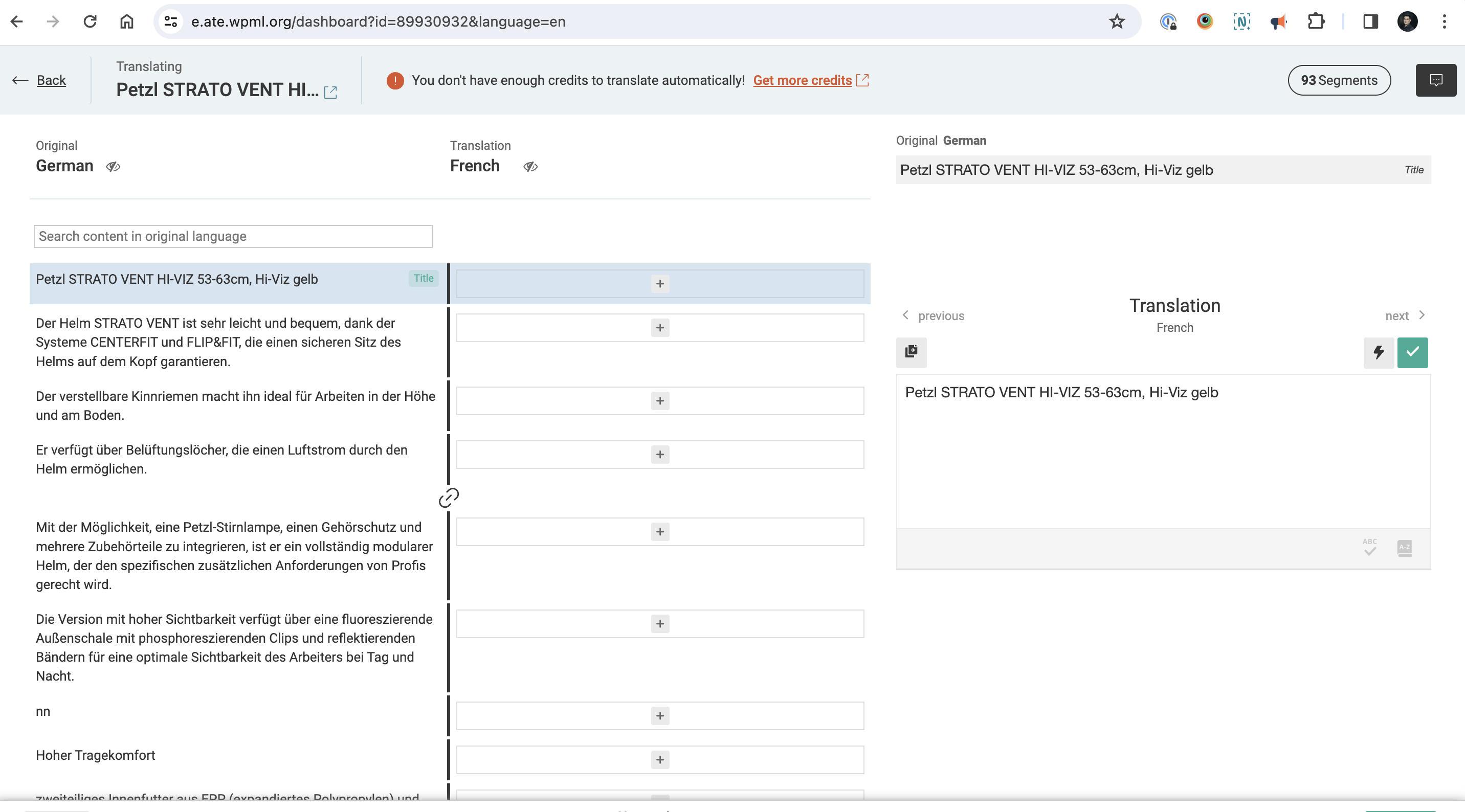Open the Chrome profile avatar
This screenshot has width=1465, height=812.
tap(1408, 21)
